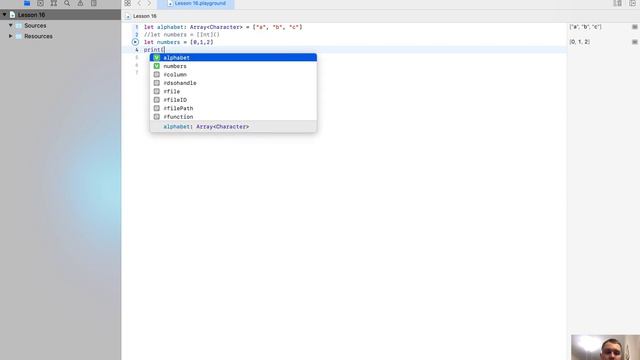Screen dimensions: 640x360
Task: Quick Look the ["a", "b", "c"] result
Action: click(635, 27)
